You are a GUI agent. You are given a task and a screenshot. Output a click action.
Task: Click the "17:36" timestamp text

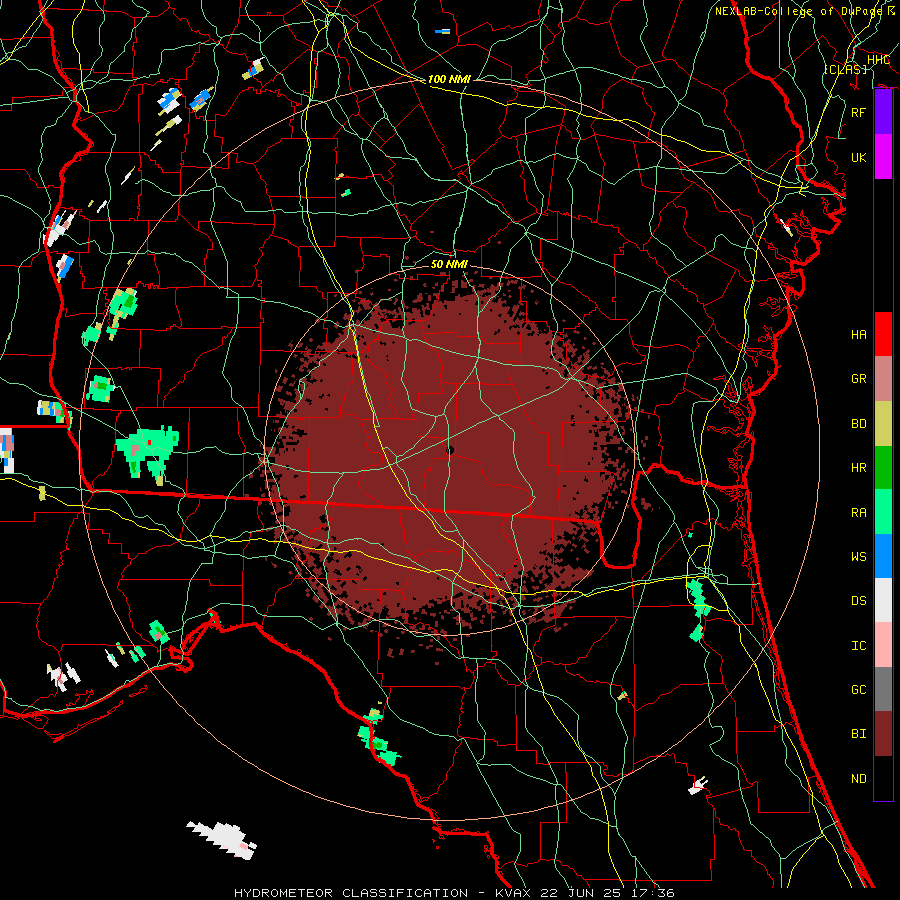tap(654, 893)
